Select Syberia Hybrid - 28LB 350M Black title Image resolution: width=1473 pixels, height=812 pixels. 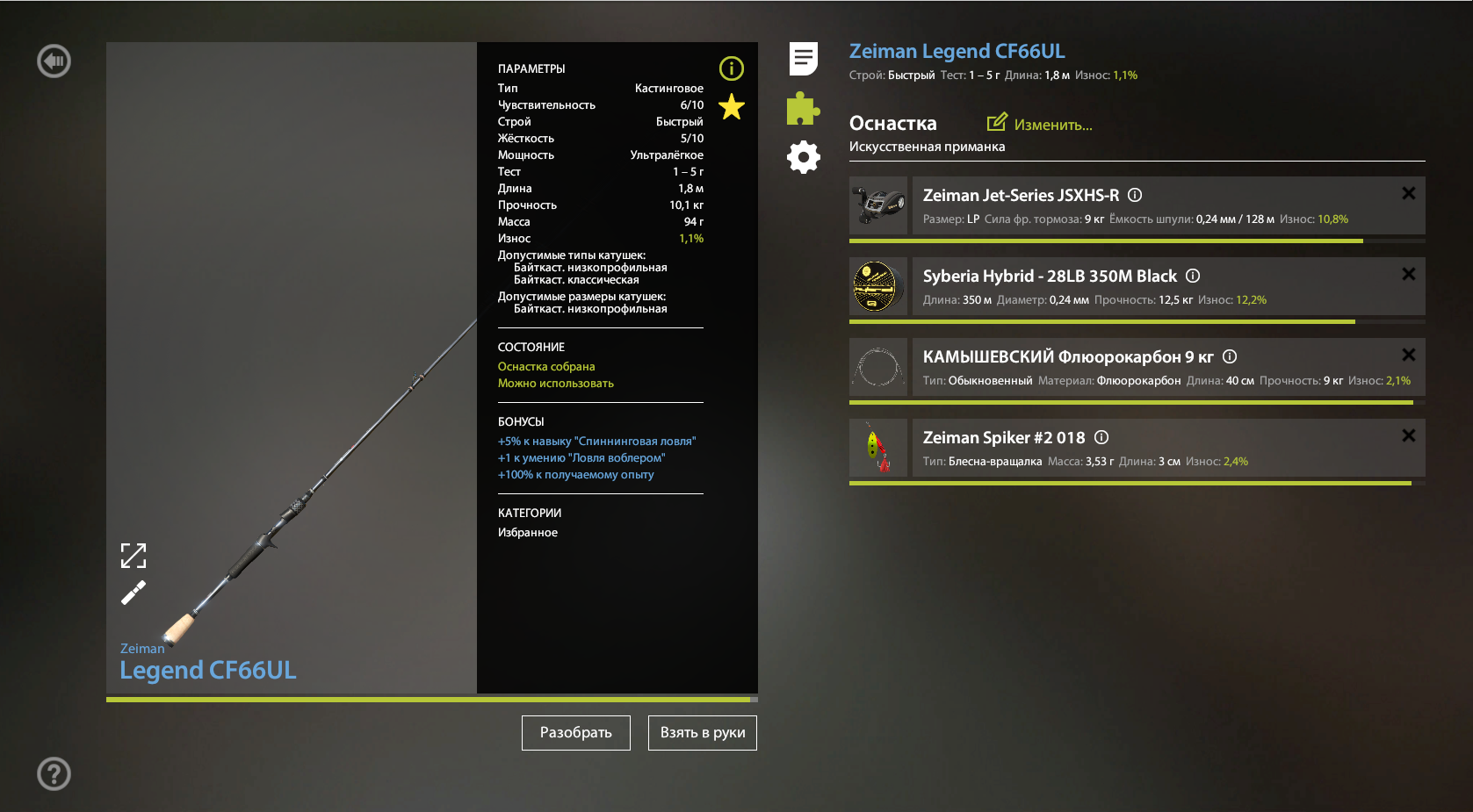coord(1050,276)
